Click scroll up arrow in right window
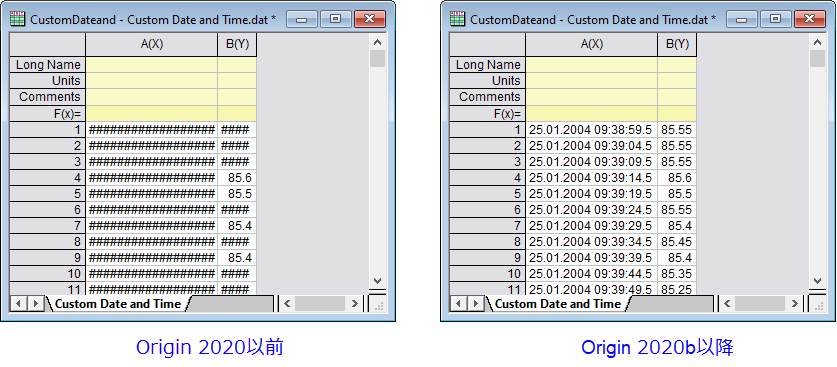This screenshot has height=367, width=837. 817,42
